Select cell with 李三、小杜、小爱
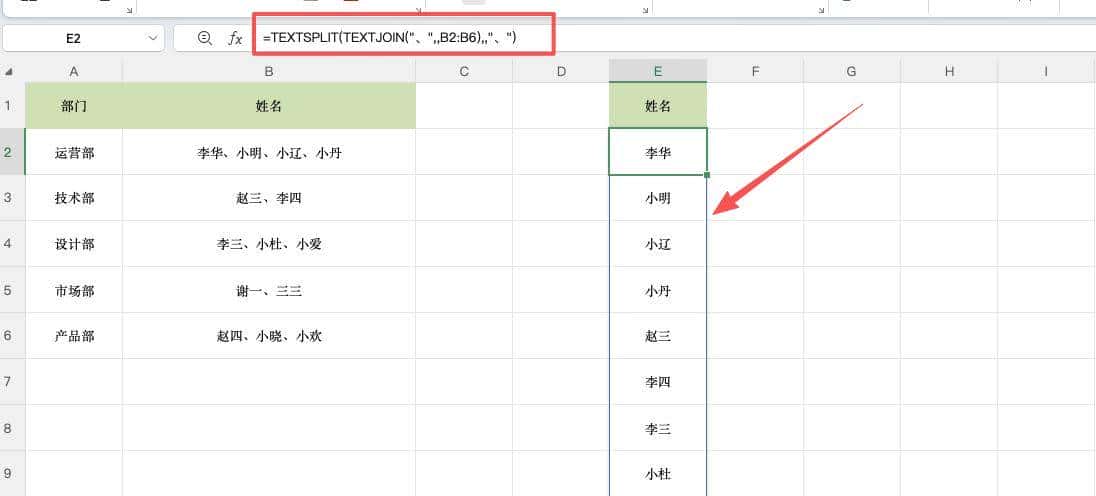The image size is (1096, 496). 269,244
